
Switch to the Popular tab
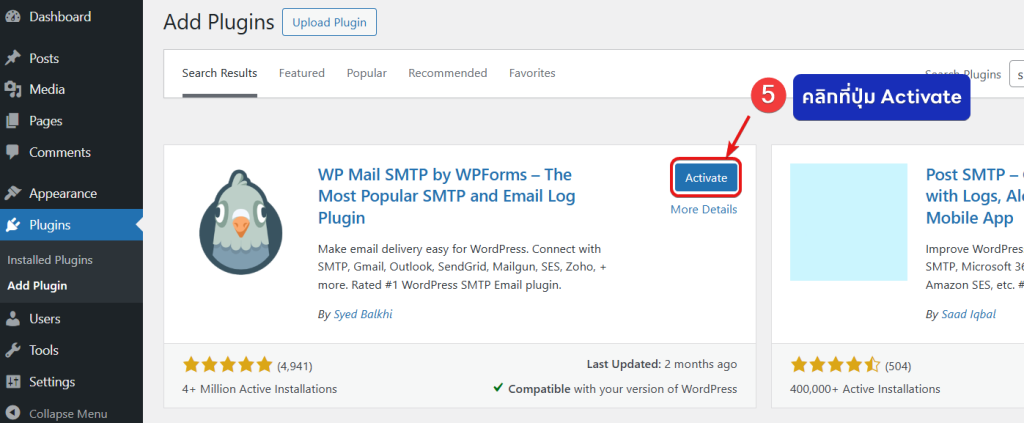[x=366, y=73]
